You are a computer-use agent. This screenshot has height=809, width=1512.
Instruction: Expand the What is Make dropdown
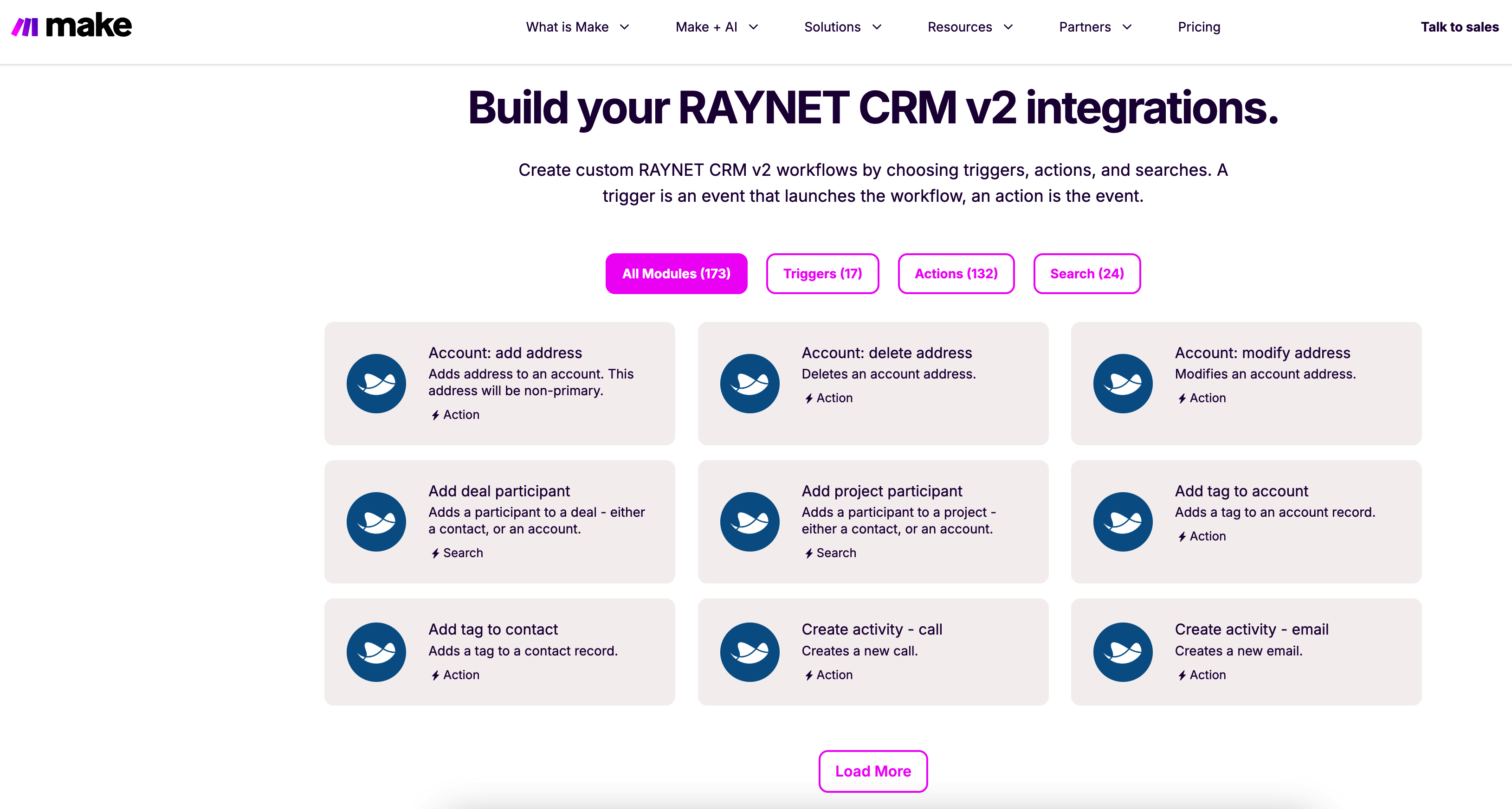tap(578, 27)
